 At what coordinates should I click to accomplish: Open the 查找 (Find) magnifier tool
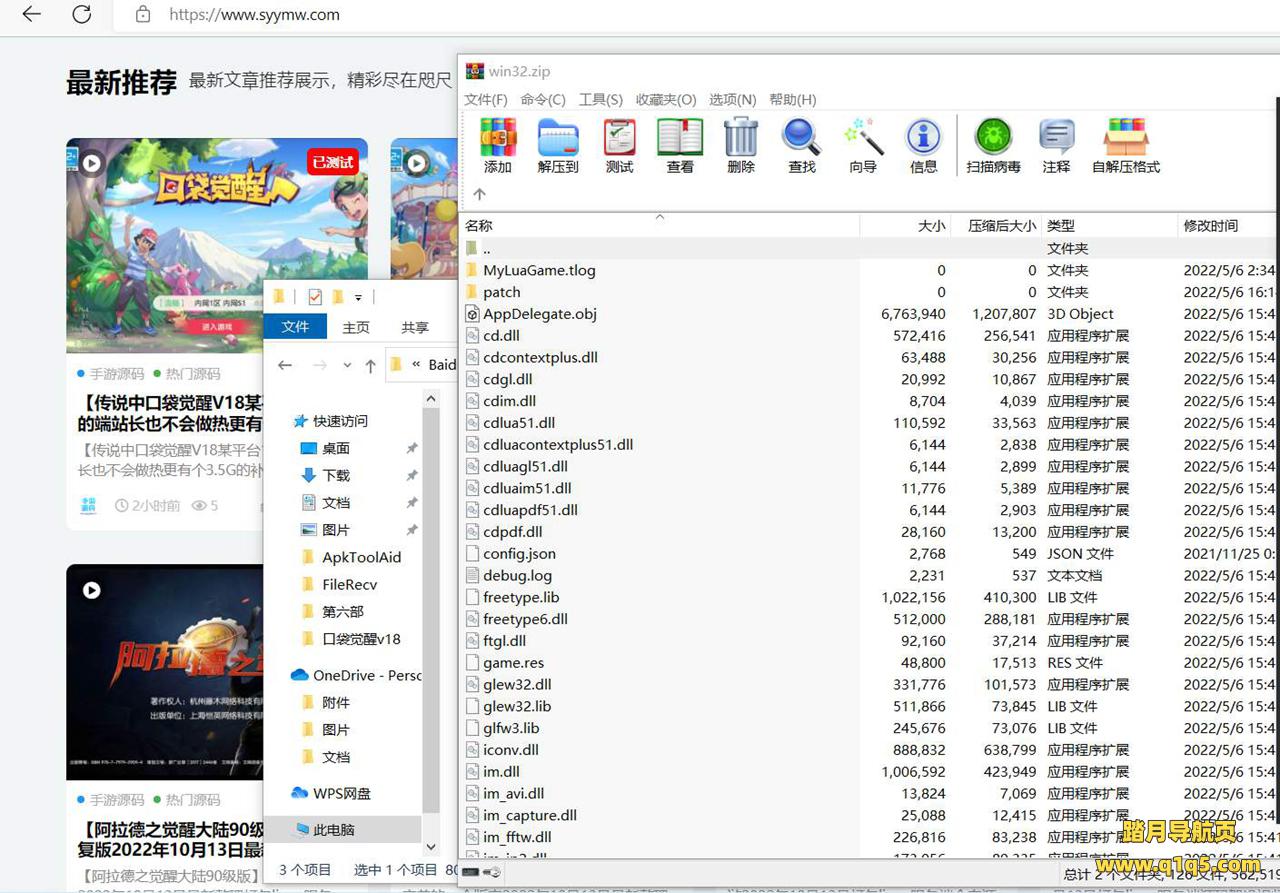point(802,145)
